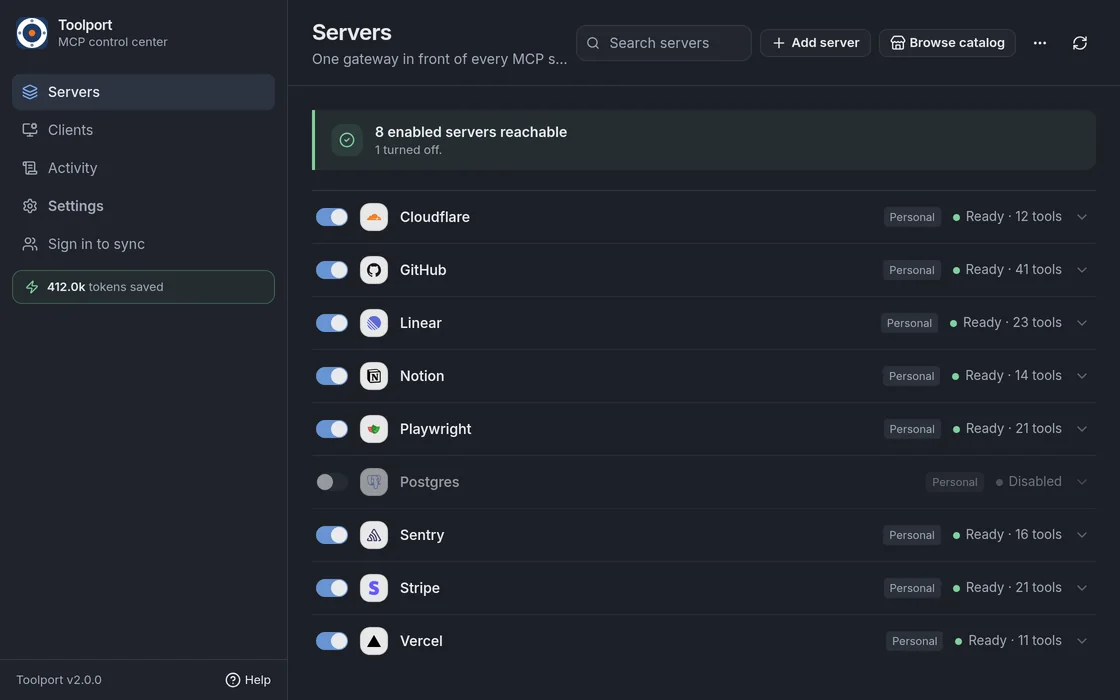Focus the Search servers field
The image size is (1120, 700).
click(664, 43)
